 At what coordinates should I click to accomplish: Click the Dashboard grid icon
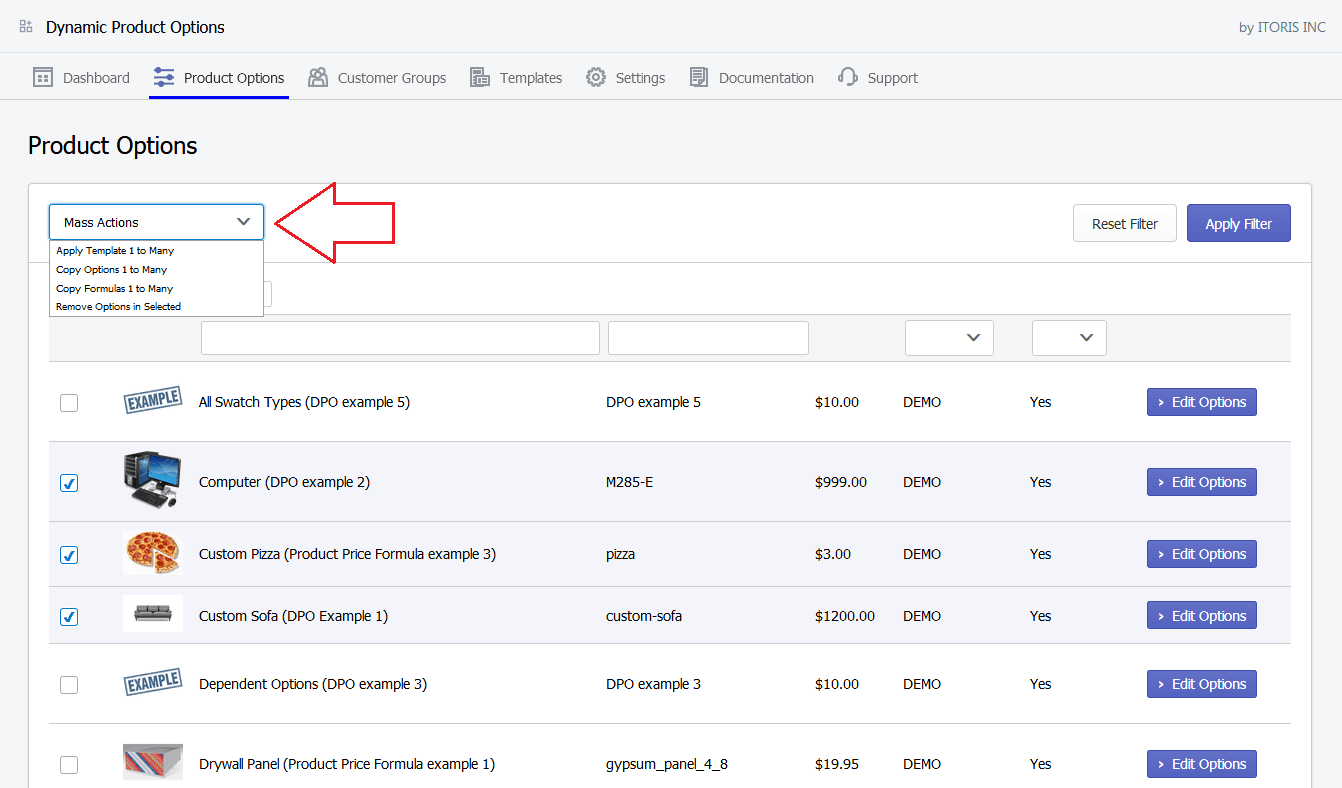[43, 78]
